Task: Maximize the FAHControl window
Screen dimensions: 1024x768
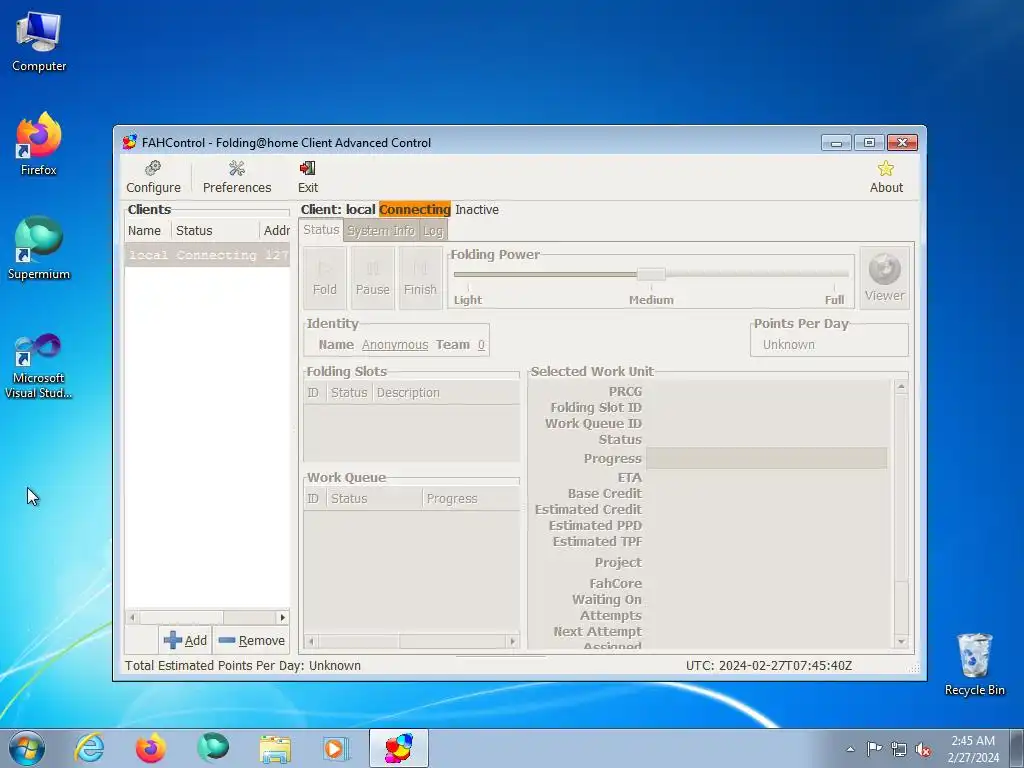Action: point(869,142)
